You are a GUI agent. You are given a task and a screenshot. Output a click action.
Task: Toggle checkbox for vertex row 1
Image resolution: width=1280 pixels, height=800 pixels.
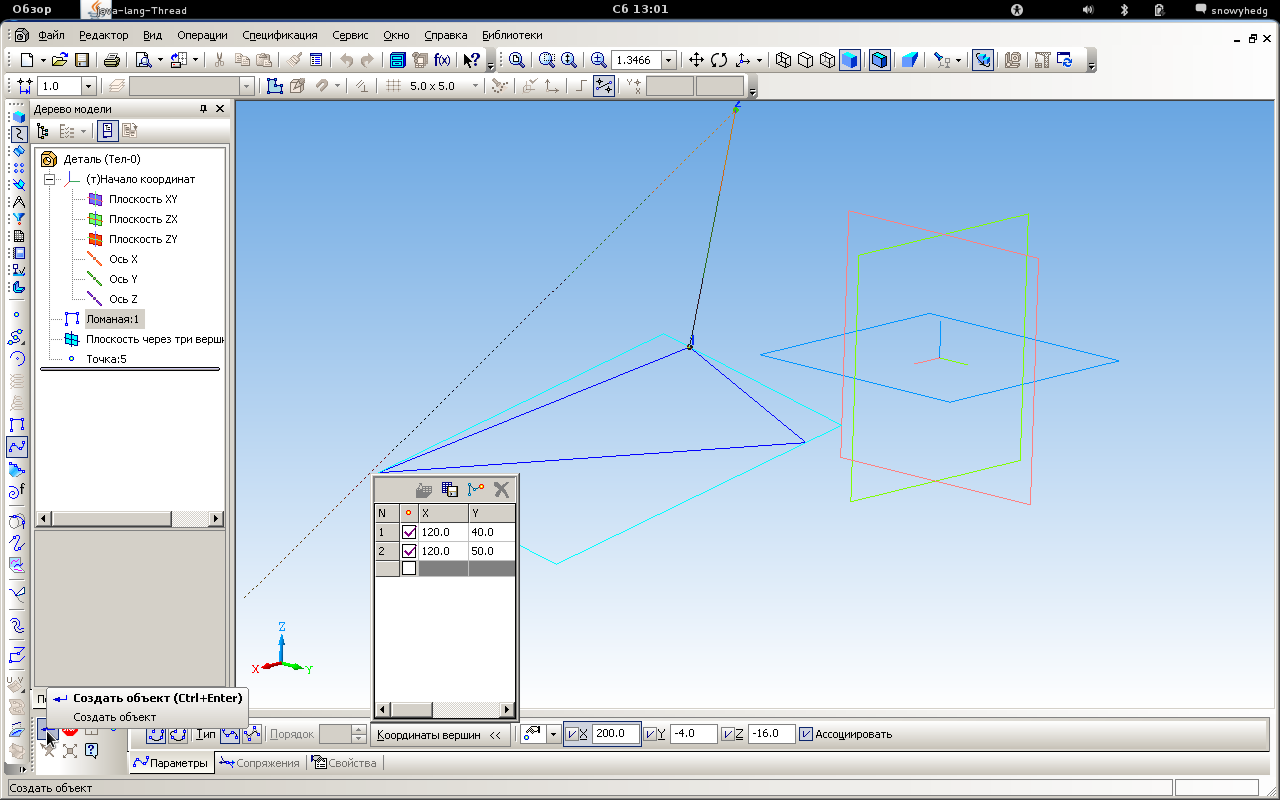click(x=408, y=532)
